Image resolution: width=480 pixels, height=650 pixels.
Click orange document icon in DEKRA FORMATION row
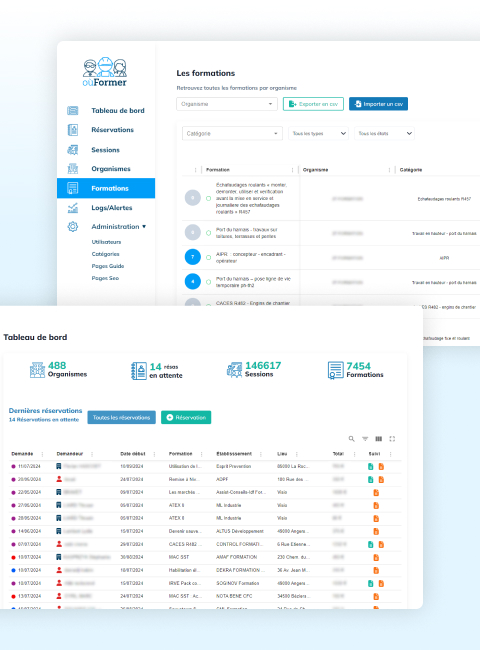(x=376, y=570)
